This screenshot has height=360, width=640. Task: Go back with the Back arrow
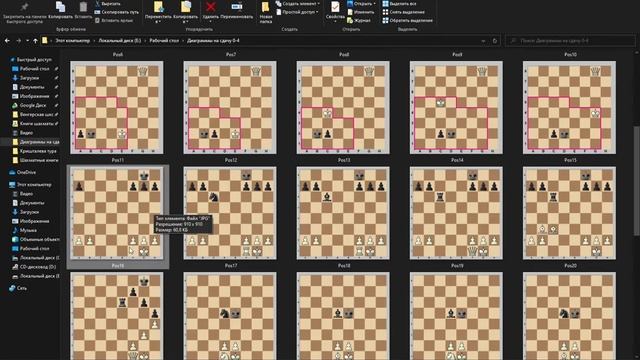(7, 41)
